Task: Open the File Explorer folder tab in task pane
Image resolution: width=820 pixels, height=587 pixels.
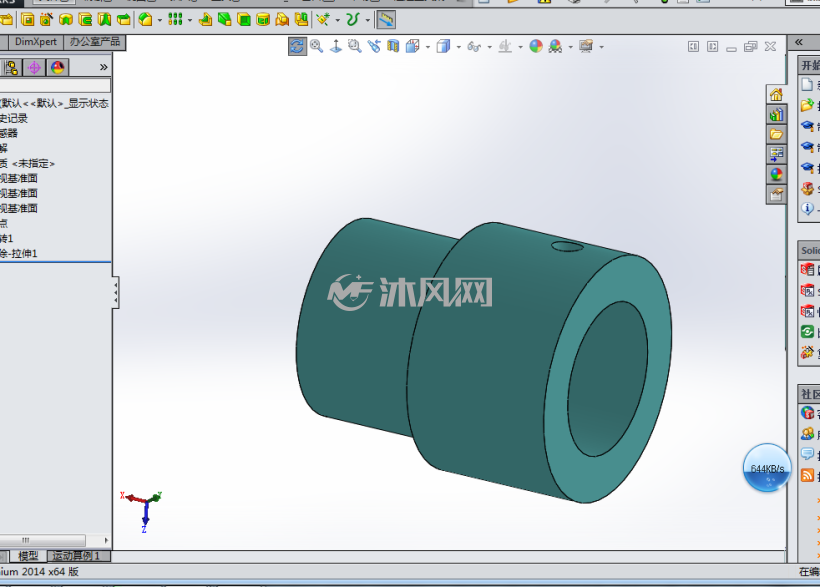Action: click(x=776, y=134)
